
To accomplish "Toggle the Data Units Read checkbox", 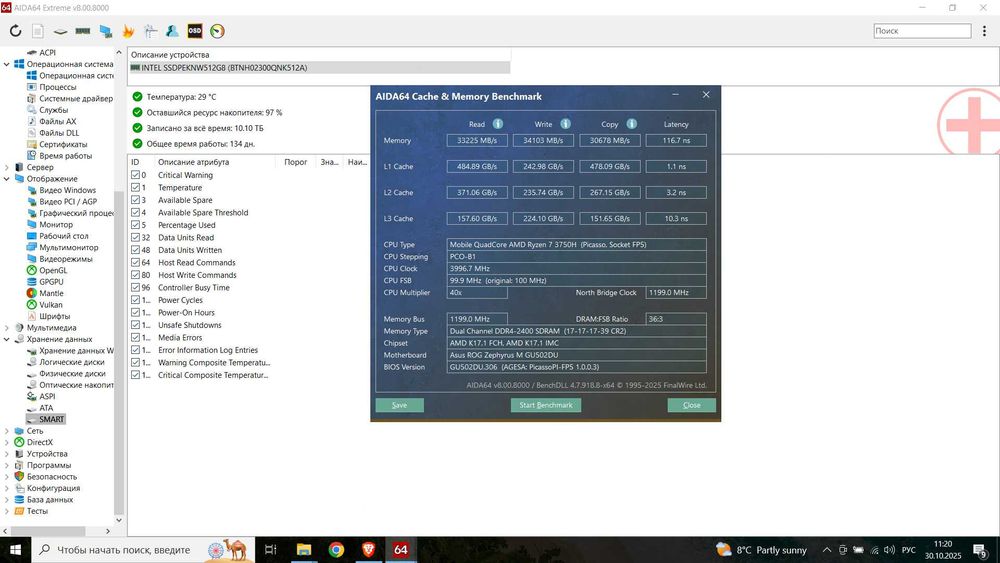I will pos(135,237).
